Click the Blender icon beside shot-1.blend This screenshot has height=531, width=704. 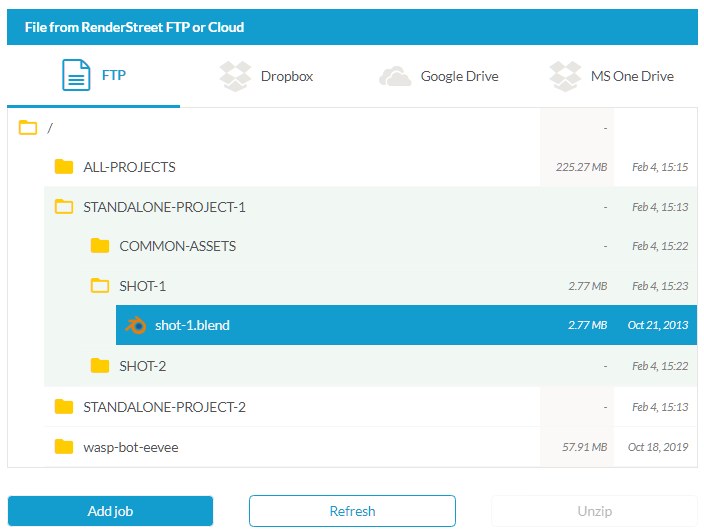[136, 325]
